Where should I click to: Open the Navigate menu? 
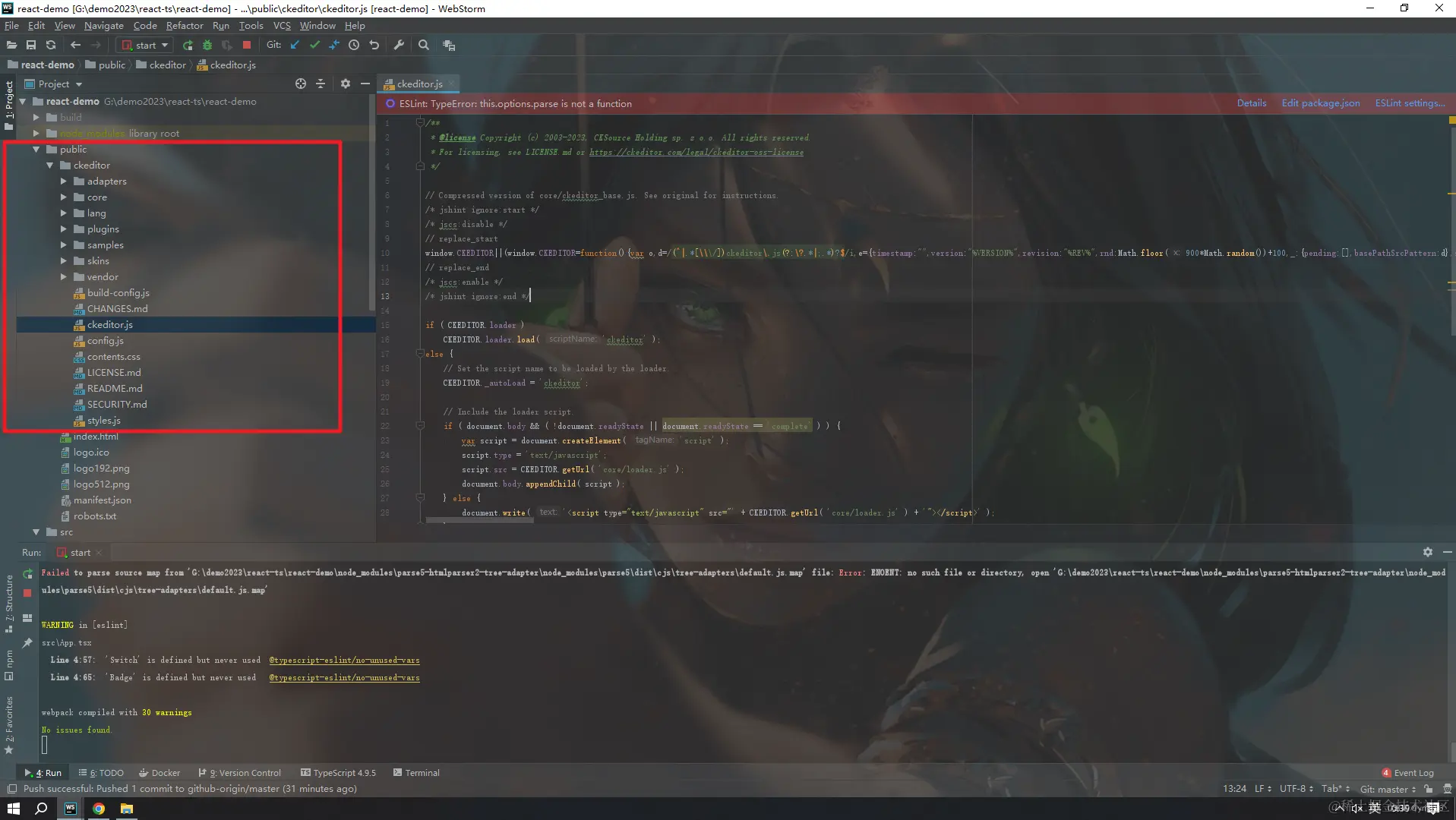pos(104,26)
